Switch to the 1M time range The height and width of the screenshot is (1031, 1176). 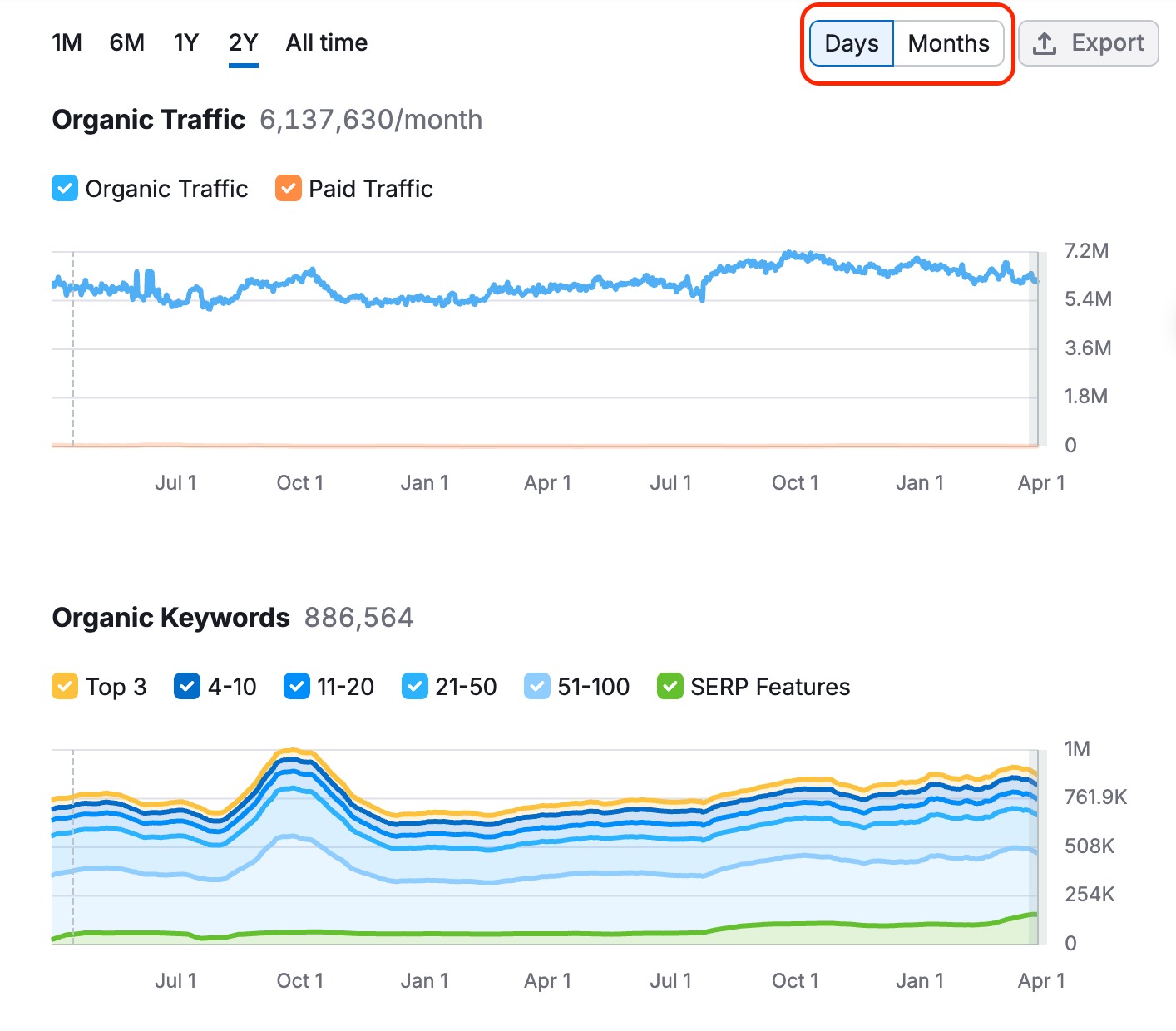click(66, 42)
